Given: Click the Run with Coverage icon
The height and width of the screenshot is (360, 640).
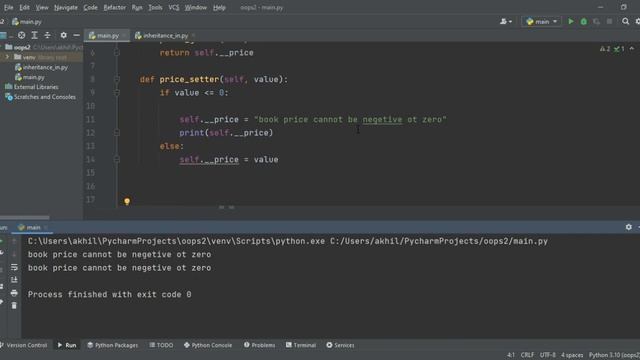Looking at the screenshot, I should click(596, 21).
